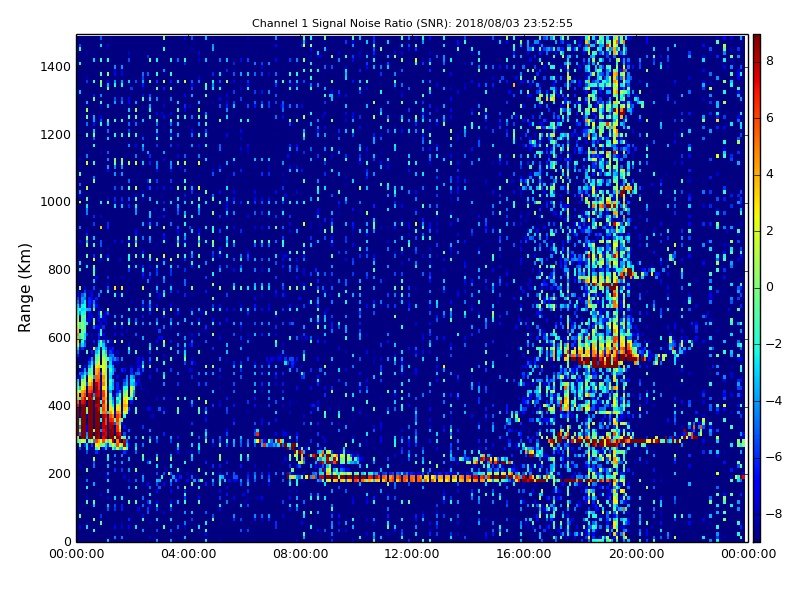
Task: Click the colorbar label −8
Action: [774, 514]
